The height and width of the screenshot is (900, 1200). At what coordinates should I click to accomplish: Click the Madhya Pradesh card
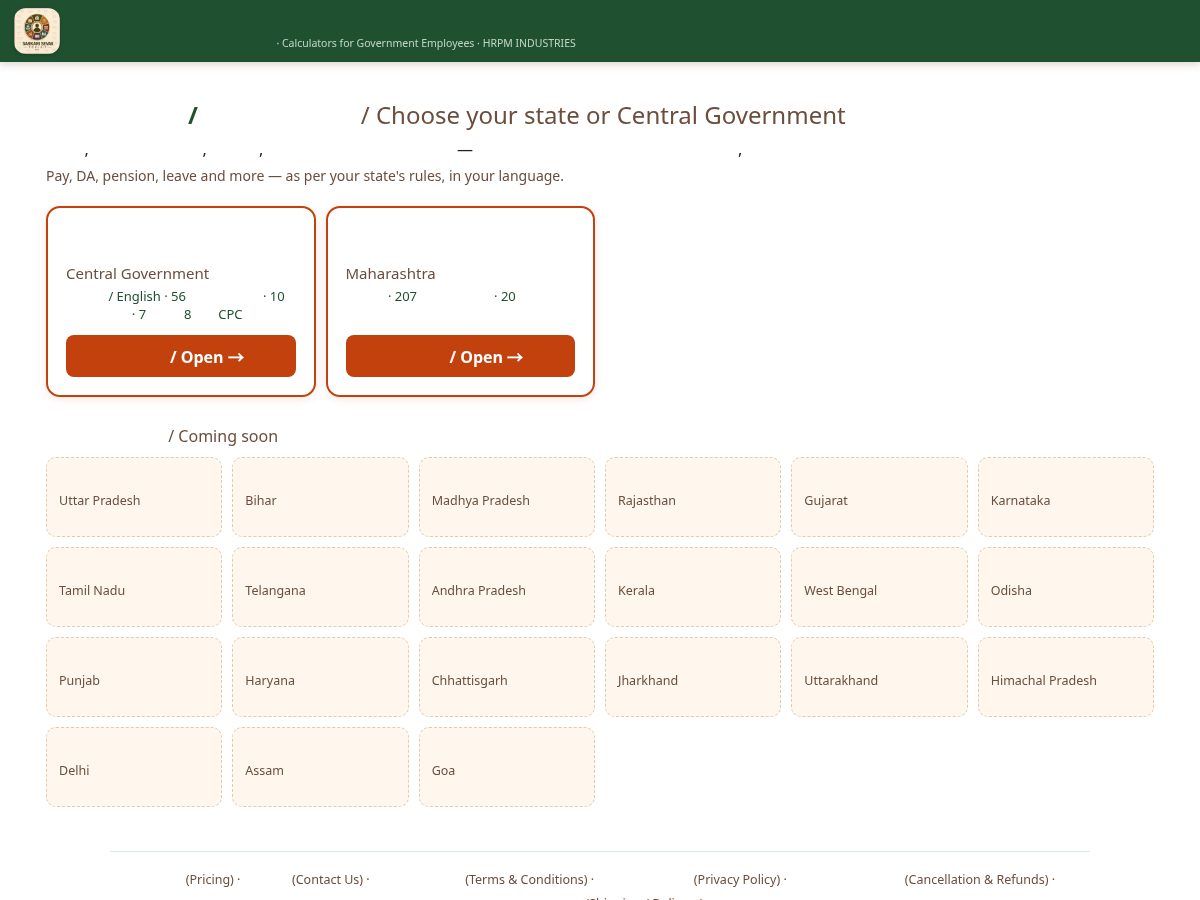[507, 497]
